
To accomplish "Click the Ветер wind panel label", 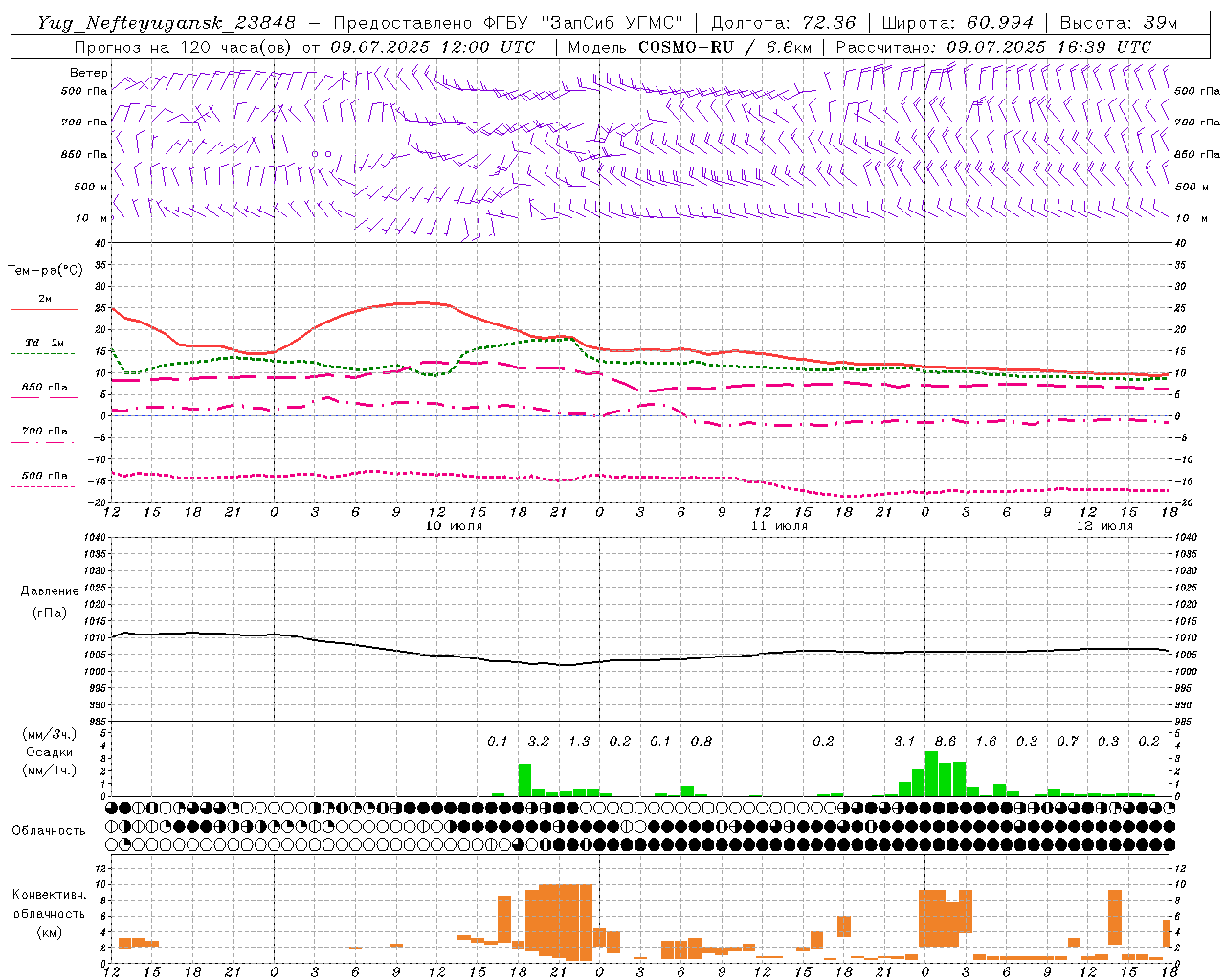I will (x=89, y=73).
